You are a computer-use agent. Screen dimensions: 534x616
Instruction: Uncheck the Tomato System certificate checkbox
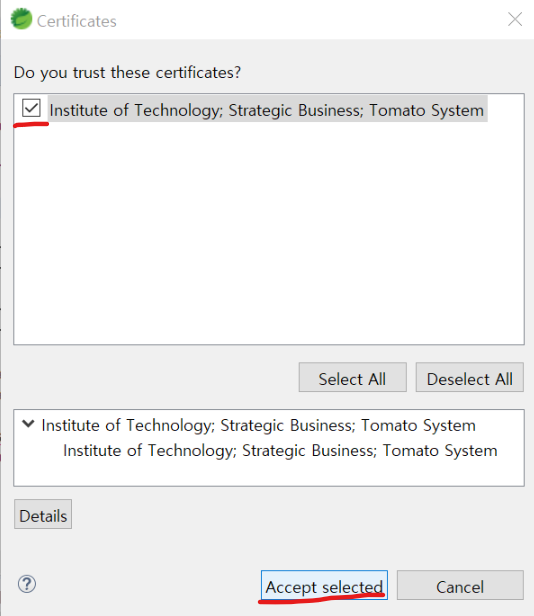31,108
